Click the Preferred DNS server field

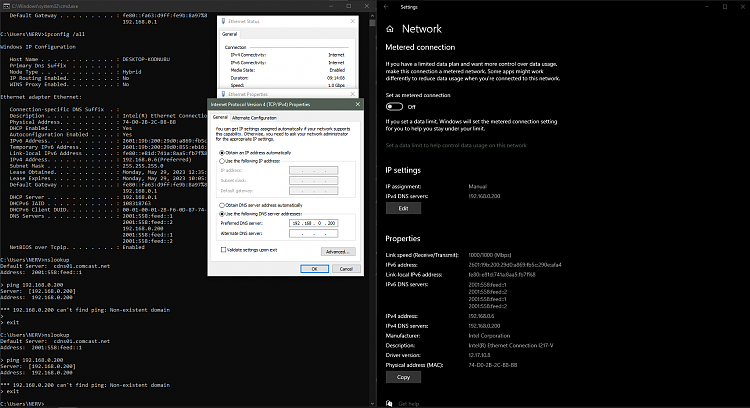(x=316, y=222)
